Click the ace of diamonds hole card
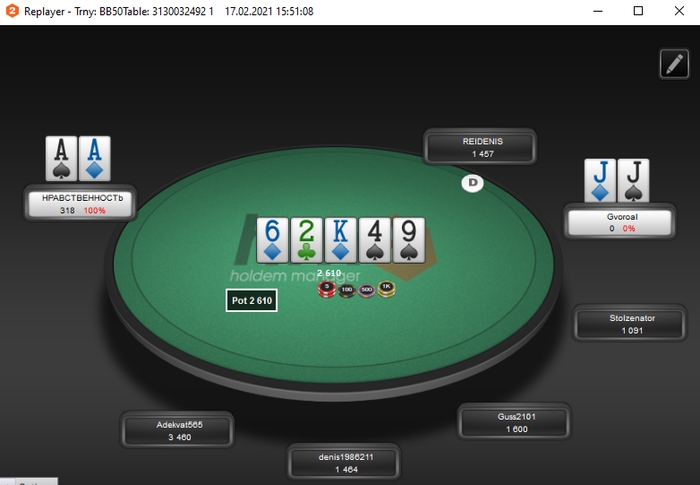Viewport: 700px width, 485px height. coord(94,159)
